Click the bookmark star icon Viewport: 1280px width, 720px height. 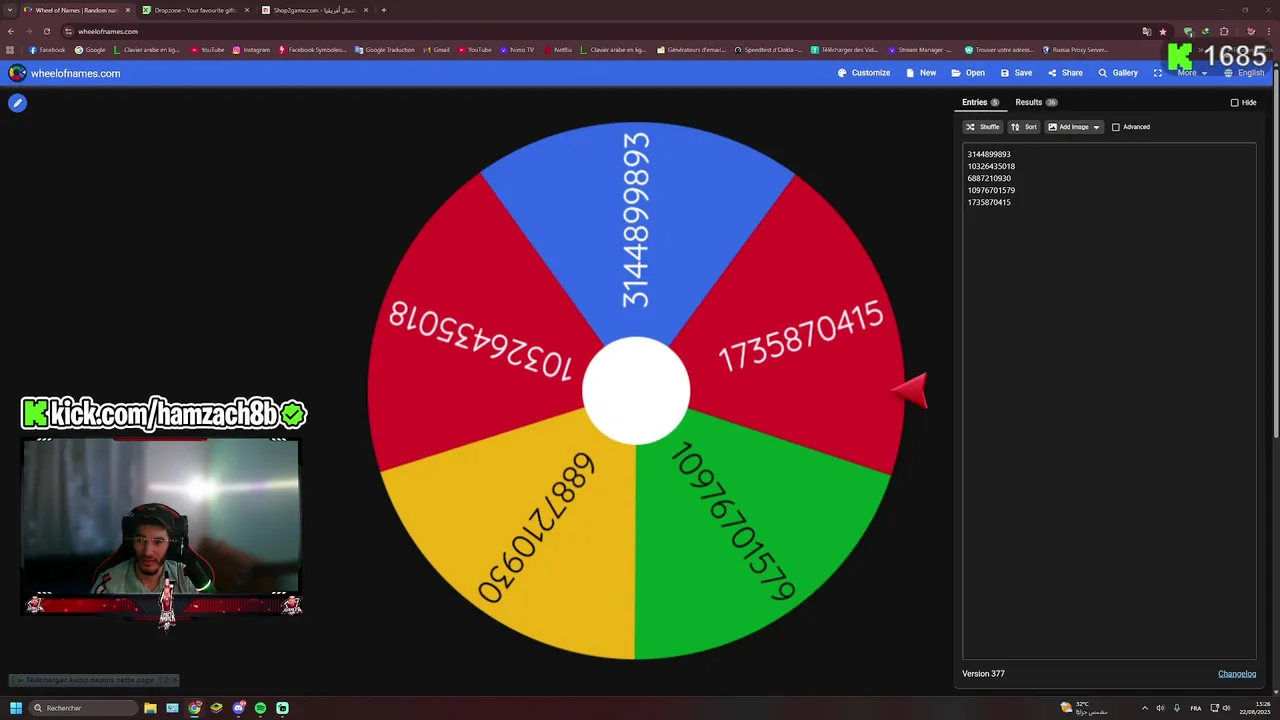pyautogui.click(x=1162, y=31)
